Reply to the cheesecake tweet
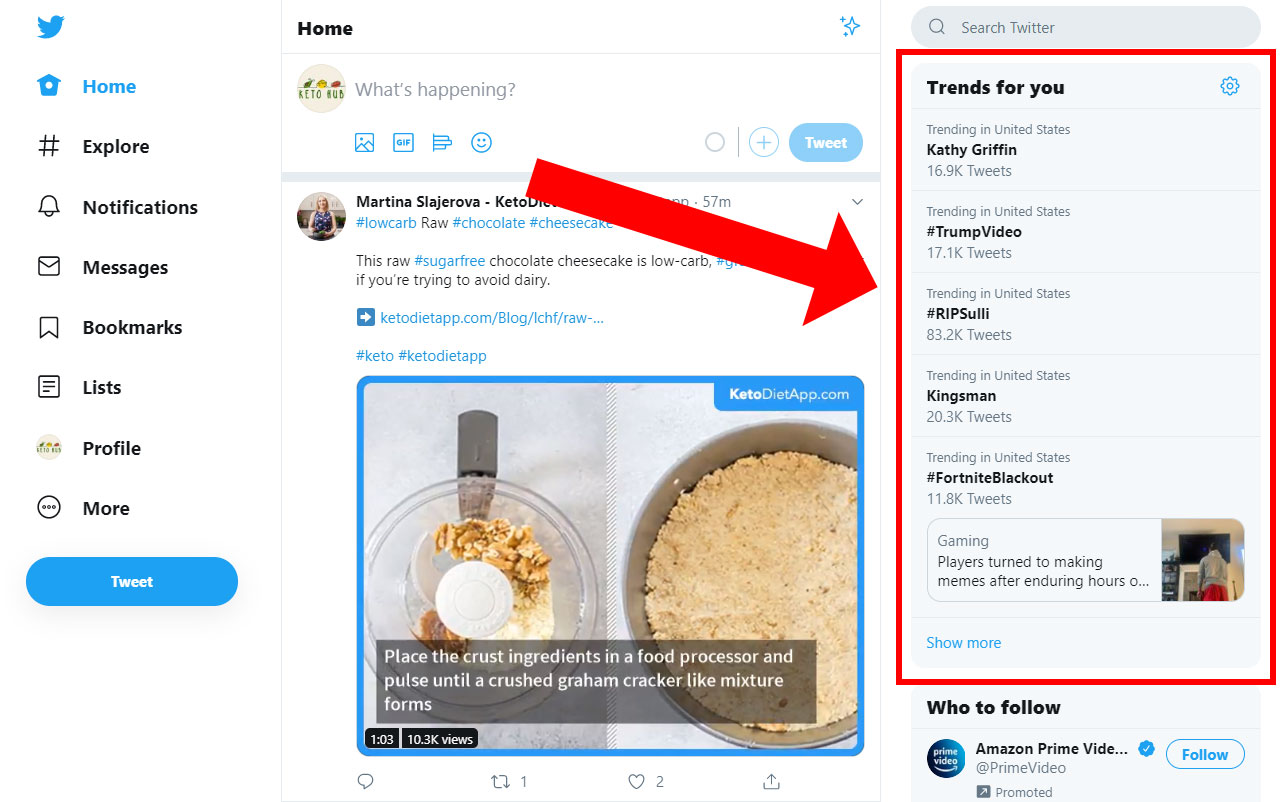Screen dimensions: 1286x802 [366, 781]
